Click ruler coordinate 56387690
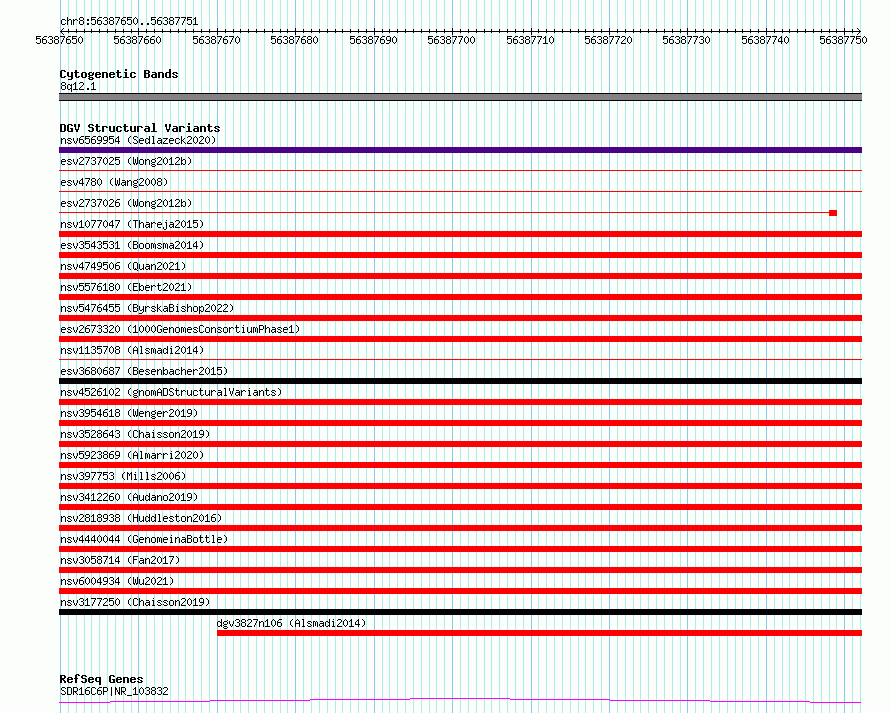The height and width of the screenshot is (713, 890). tap(373, 40)
